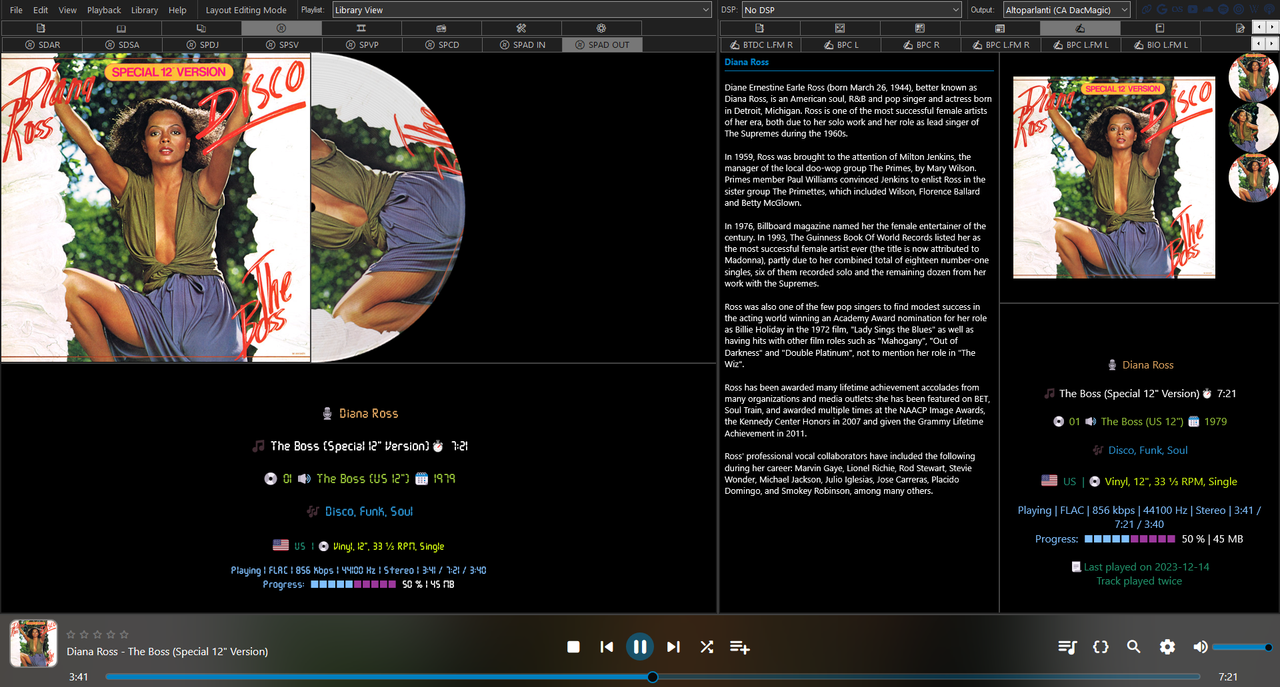Stop playback with the stop button
This screenshot has height=687, width=1280.
click(x=573, y=647)
